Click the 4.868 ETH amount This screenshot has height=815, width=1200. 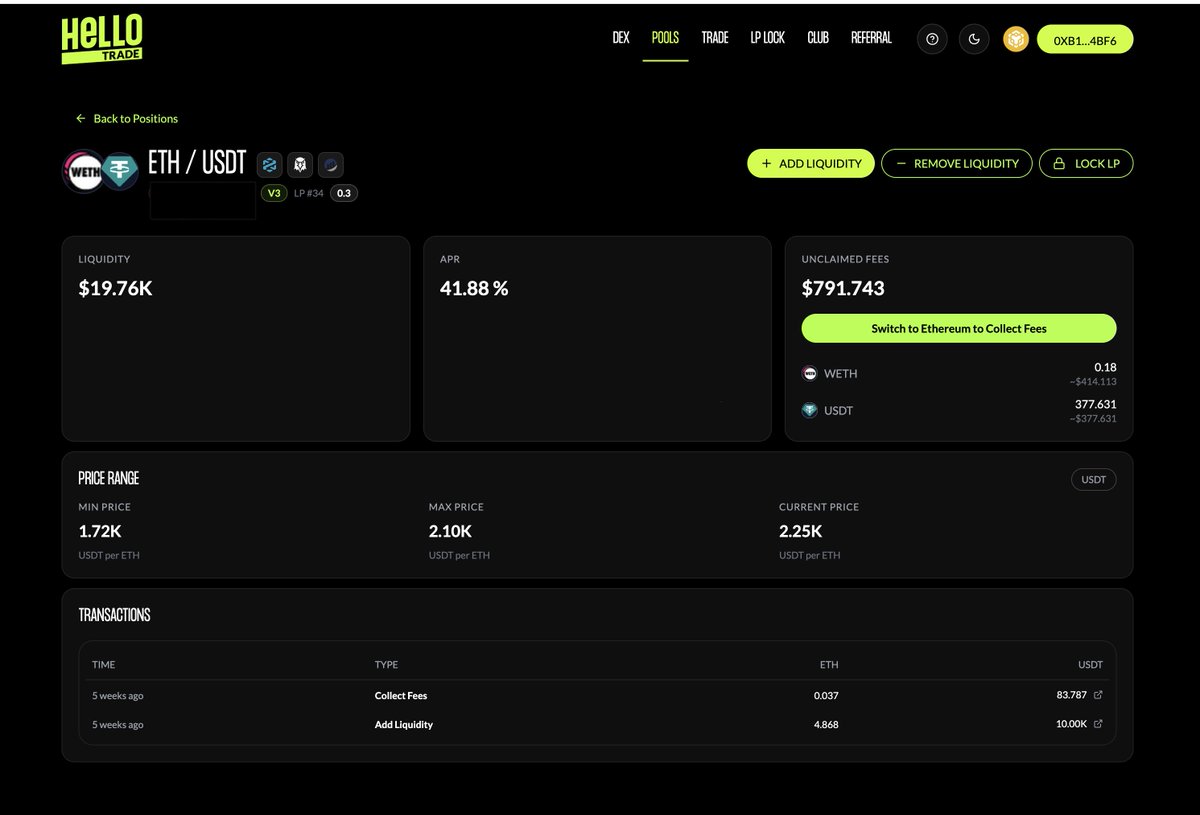coord(826,724)
